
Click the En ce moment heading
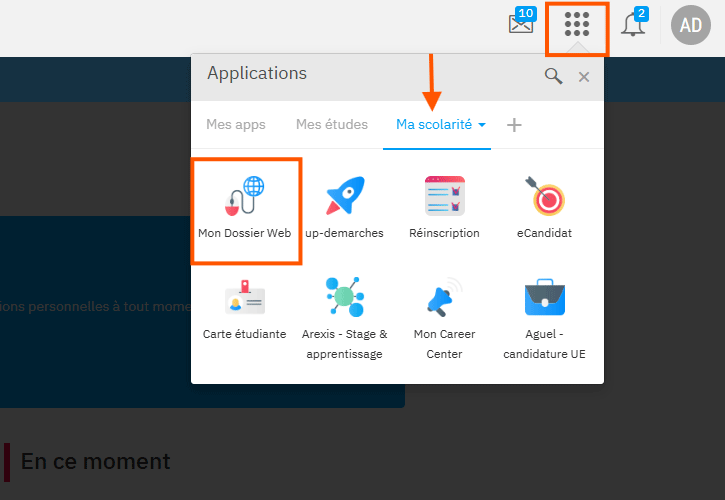[x=95, y=461]
